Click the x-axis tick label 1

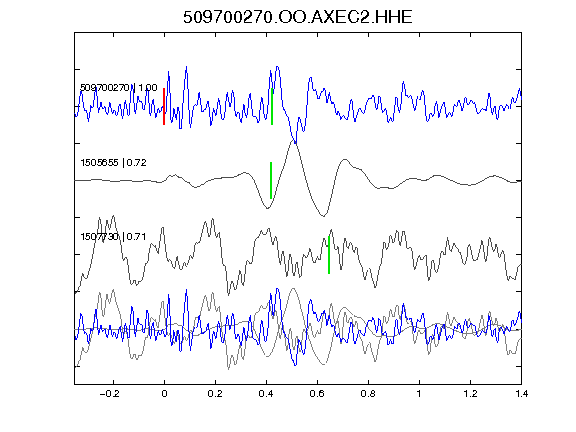pos(419,394)
